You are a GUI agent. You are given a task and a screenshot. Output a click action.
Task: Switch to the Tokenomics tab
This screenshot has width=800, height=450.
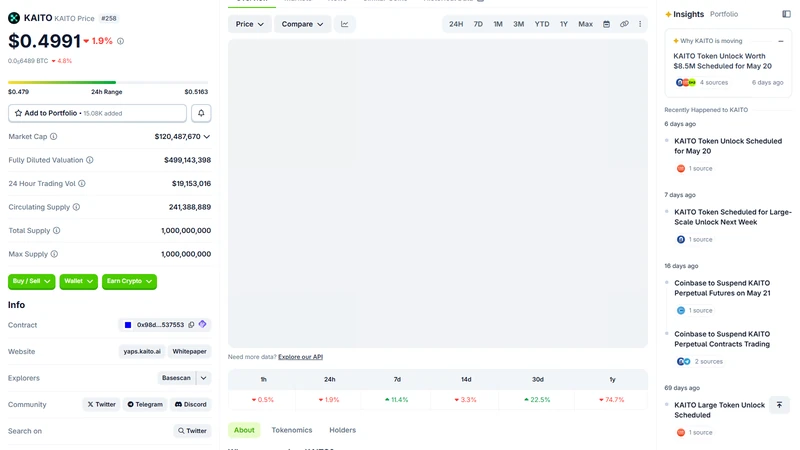click(292, 430)
